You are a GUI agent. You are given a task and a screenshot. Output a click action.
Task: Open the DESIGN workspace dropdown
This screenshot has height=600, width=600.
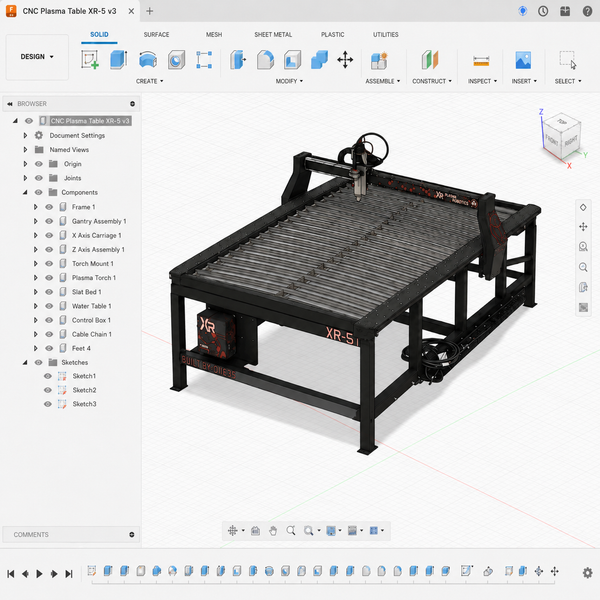tap(37, 57)
